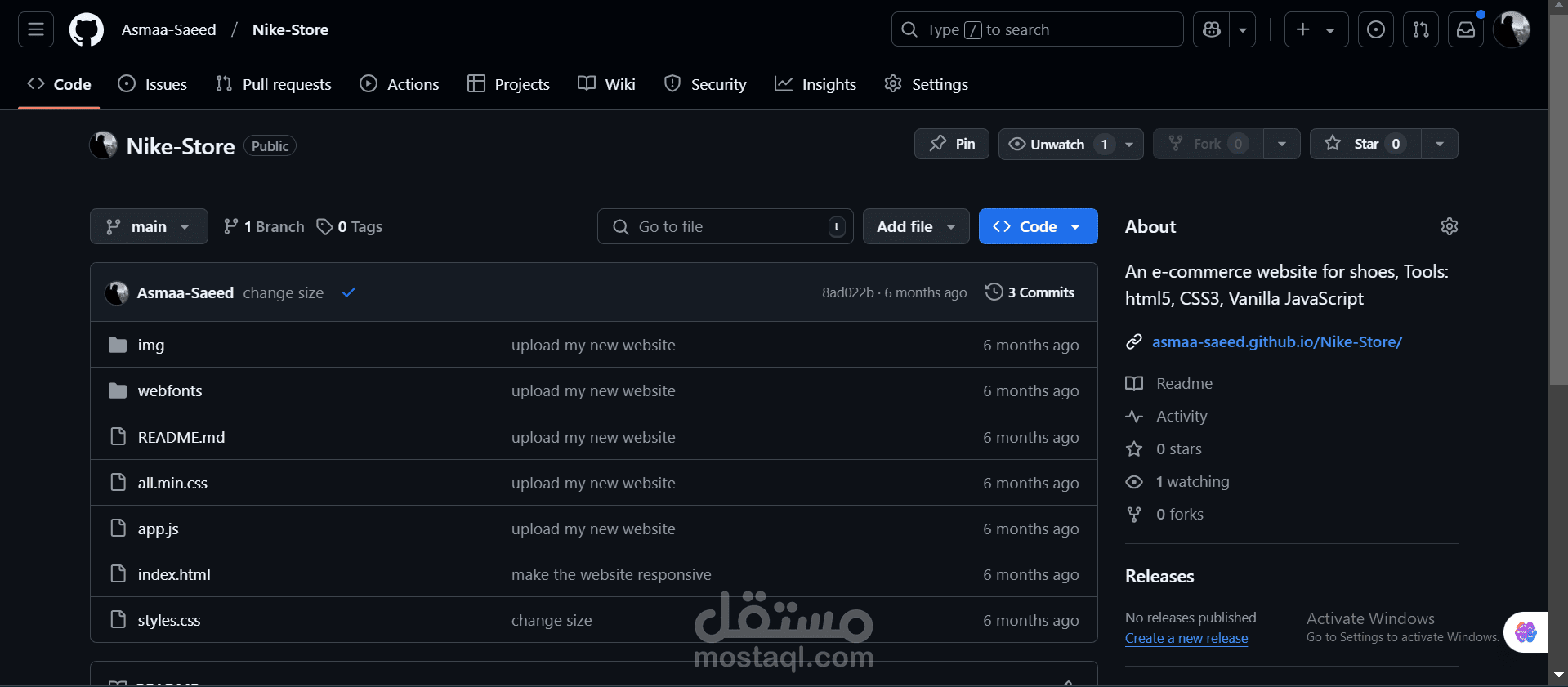Visit asmaa-saeed.github.io/Nike-Store/ website link

[1277, 341]
